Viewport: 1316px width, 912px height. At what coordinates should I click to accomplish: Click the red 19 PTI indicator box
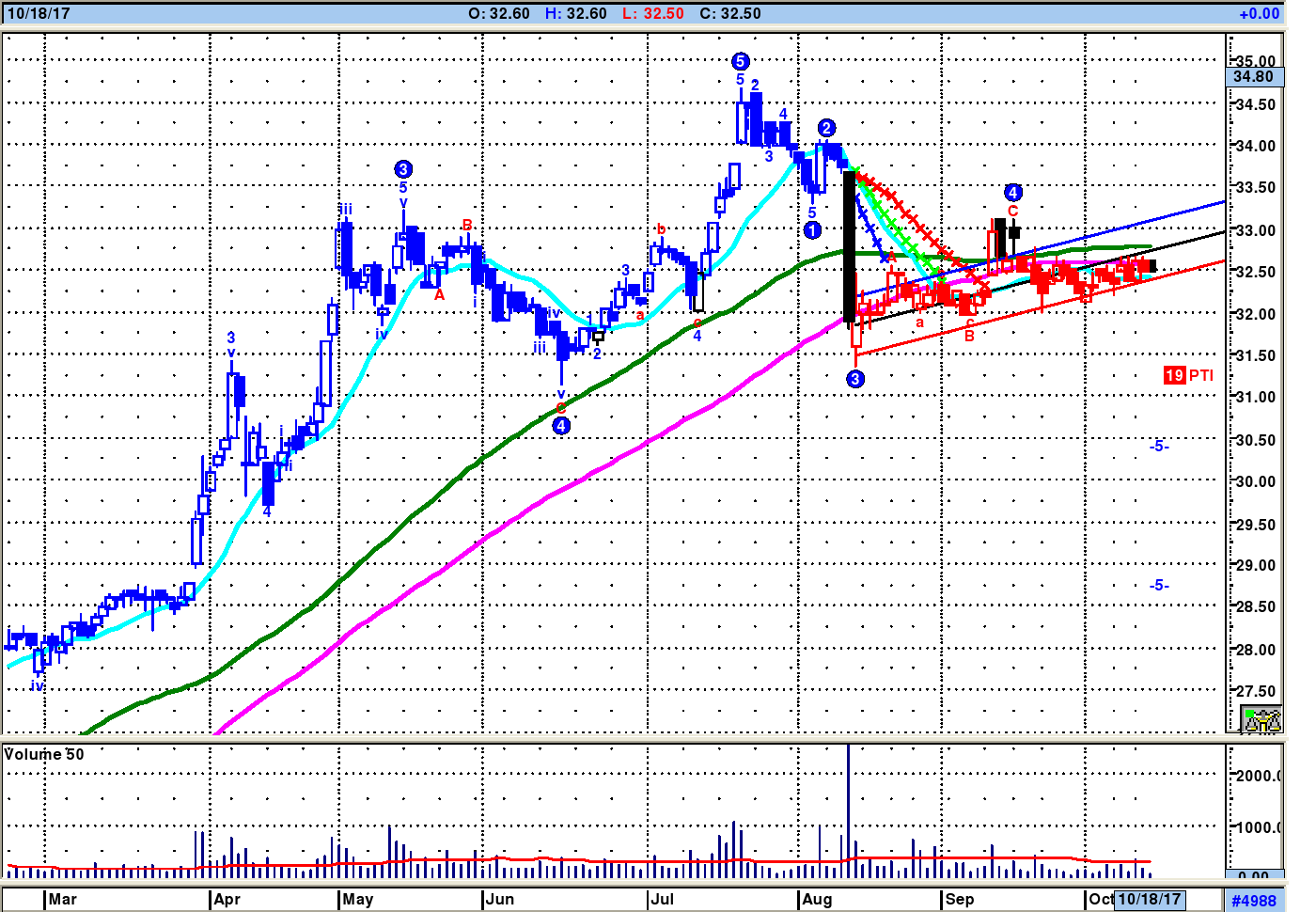(x=1188, y=375)
